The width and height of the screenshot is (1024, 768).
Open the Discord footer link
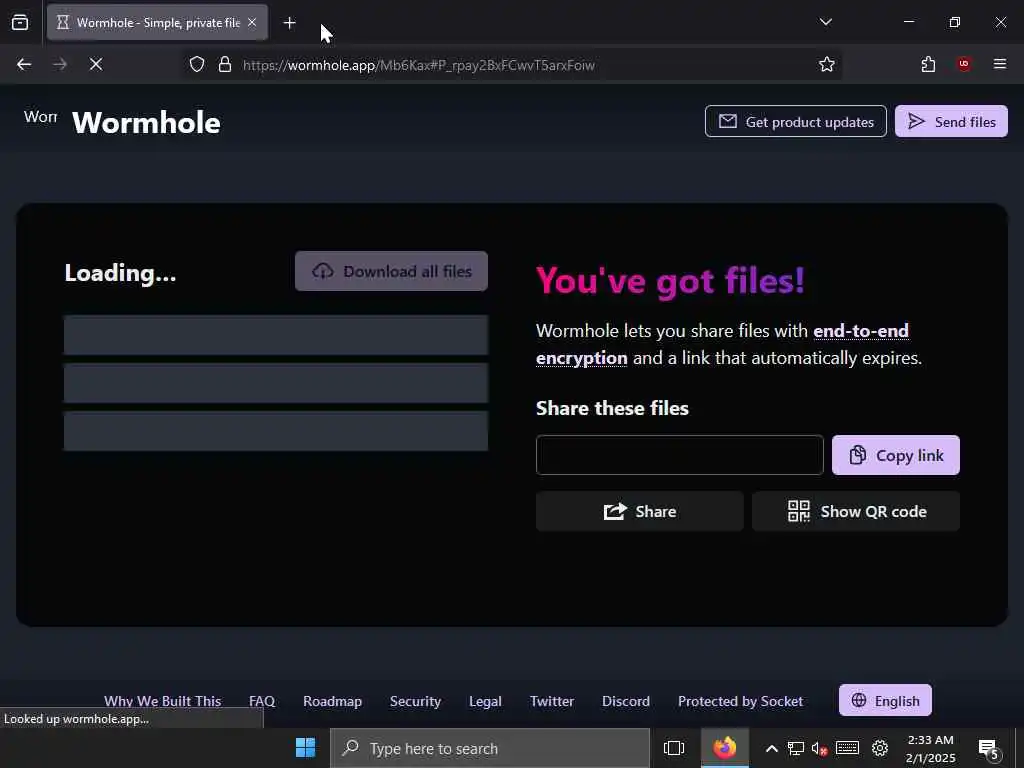click(x=626, y=701)
